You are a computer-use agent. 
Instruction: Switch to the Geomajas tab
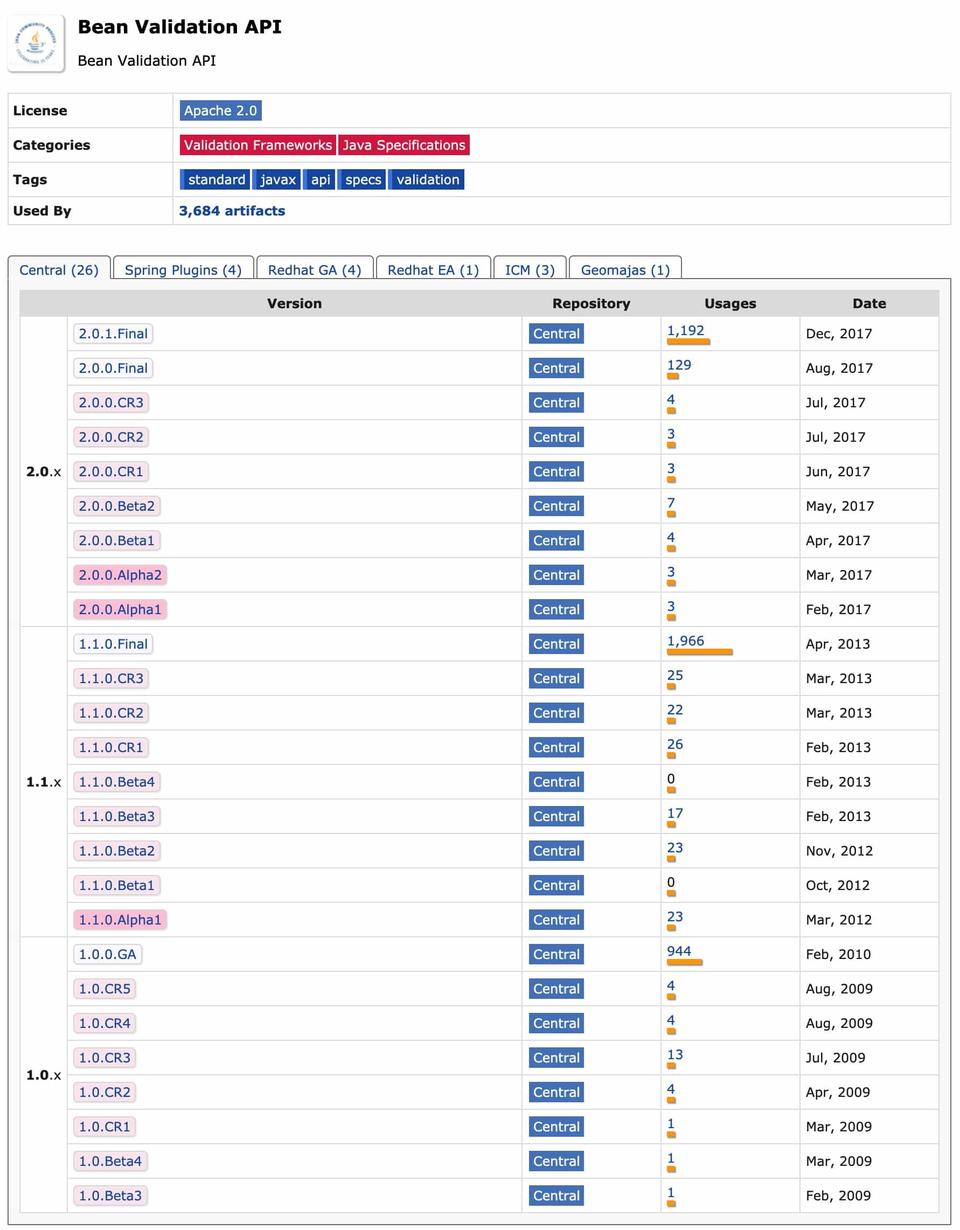(625, 270)
